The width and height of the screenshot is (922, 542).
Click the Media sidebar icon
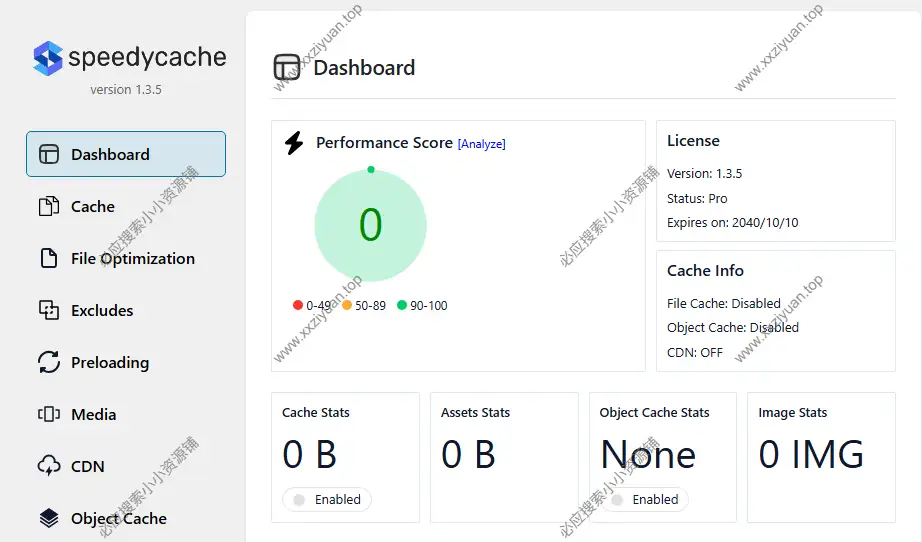[x=49, y=414]
